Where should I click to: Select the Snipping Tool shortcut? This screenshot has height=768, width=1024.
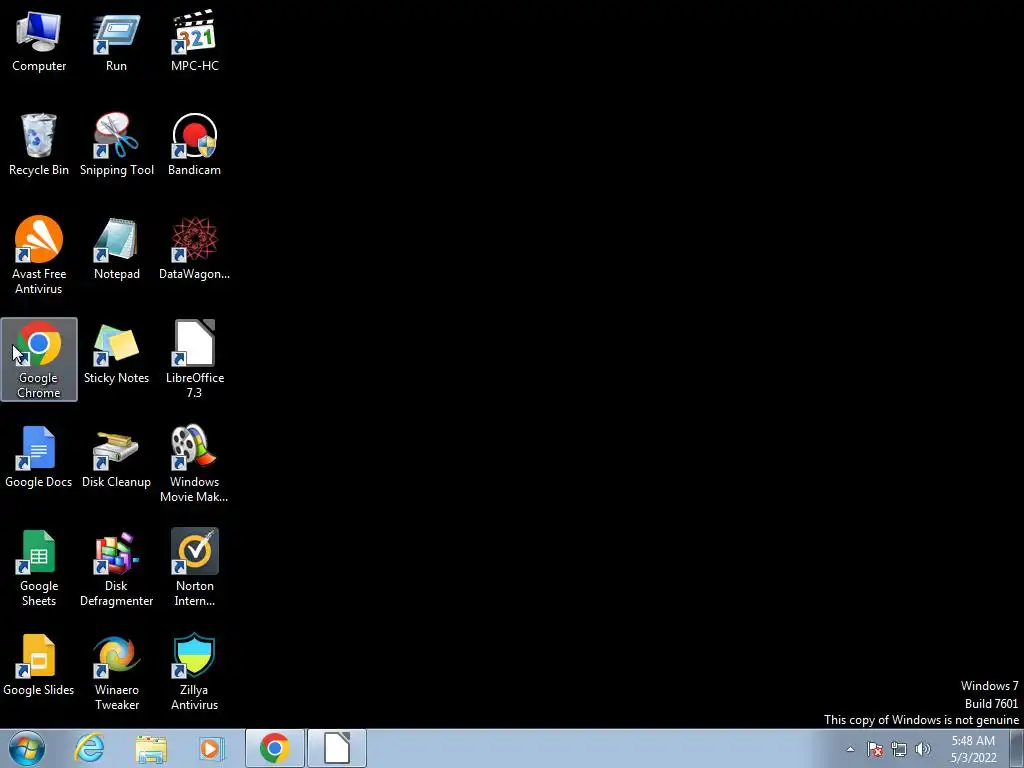(x=116, y=144)
